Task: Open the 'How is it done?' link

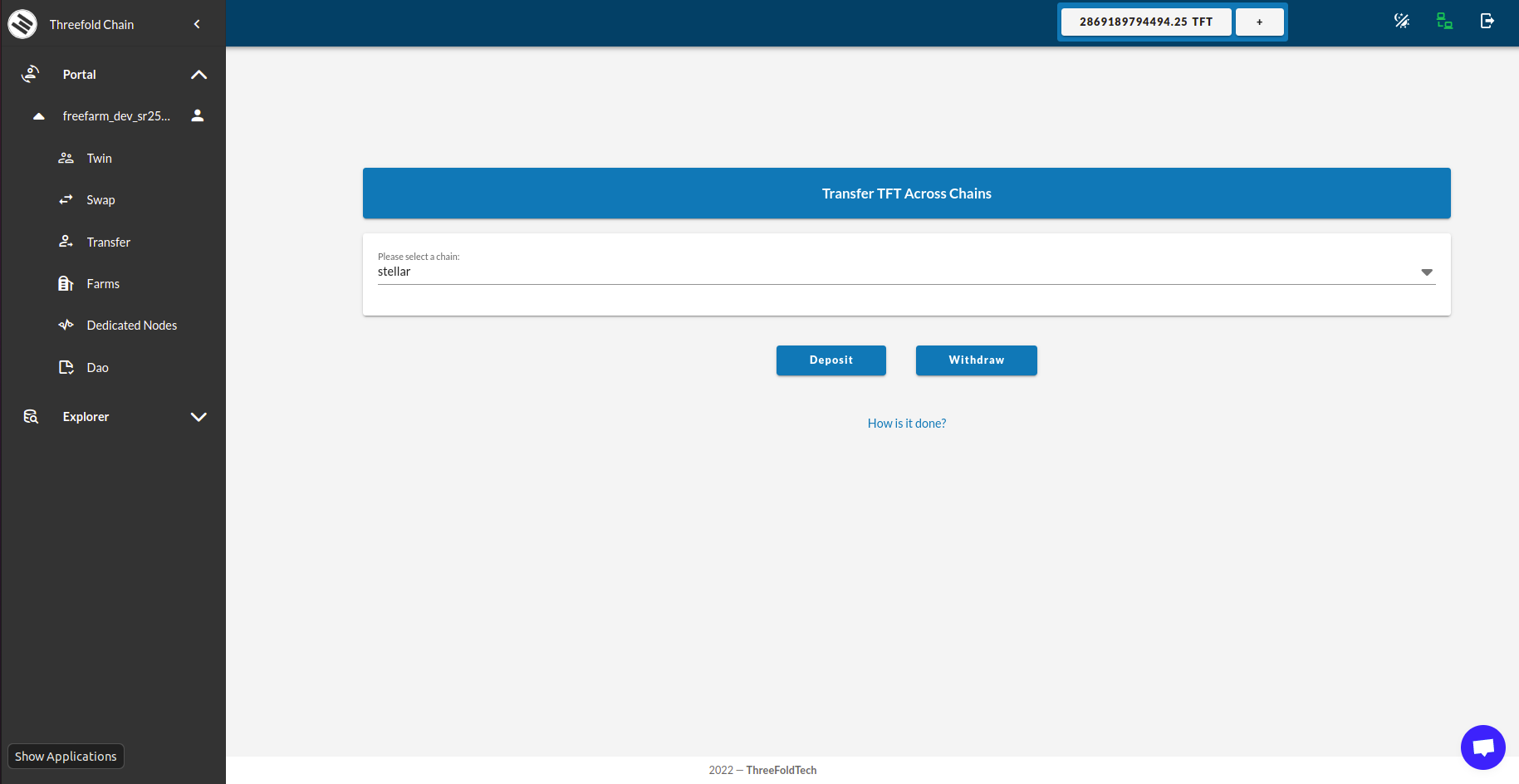Action: [906, 424]
